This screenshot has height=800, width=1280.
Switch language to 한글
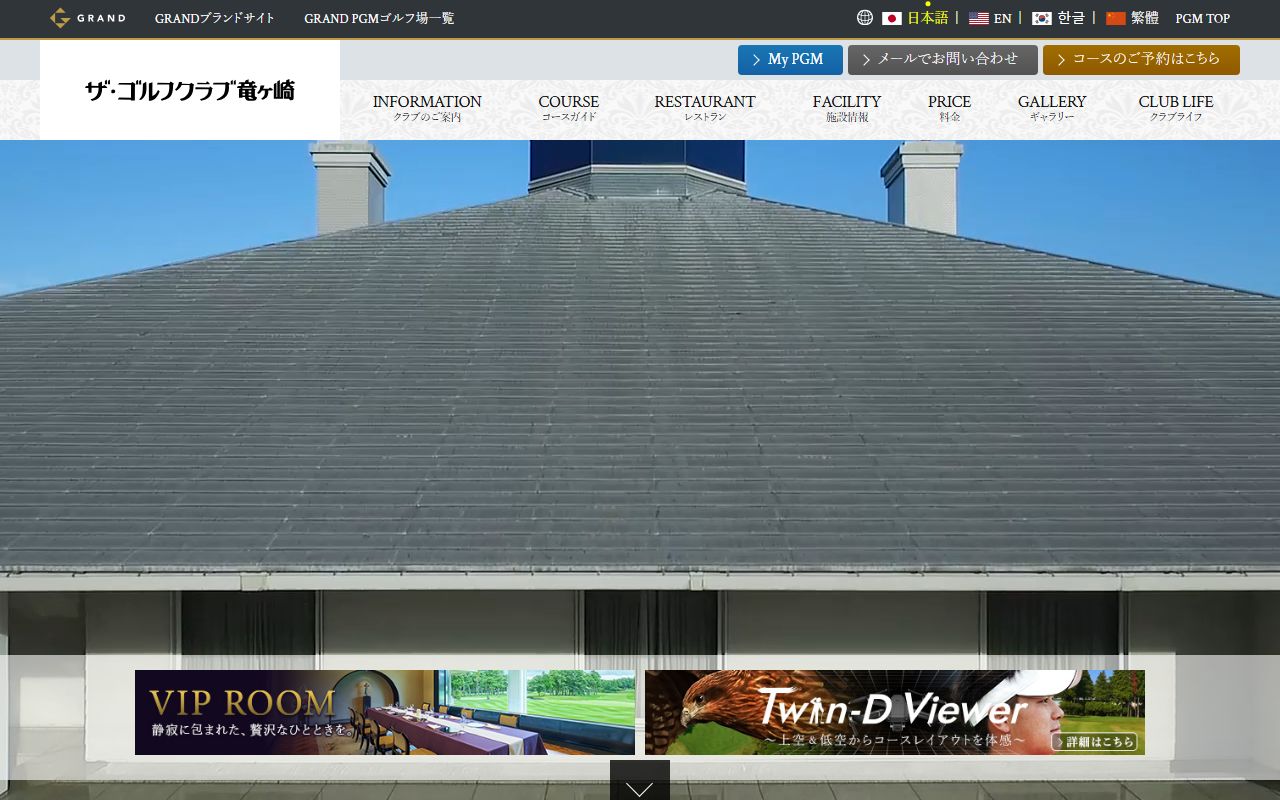pos(1071,18)
